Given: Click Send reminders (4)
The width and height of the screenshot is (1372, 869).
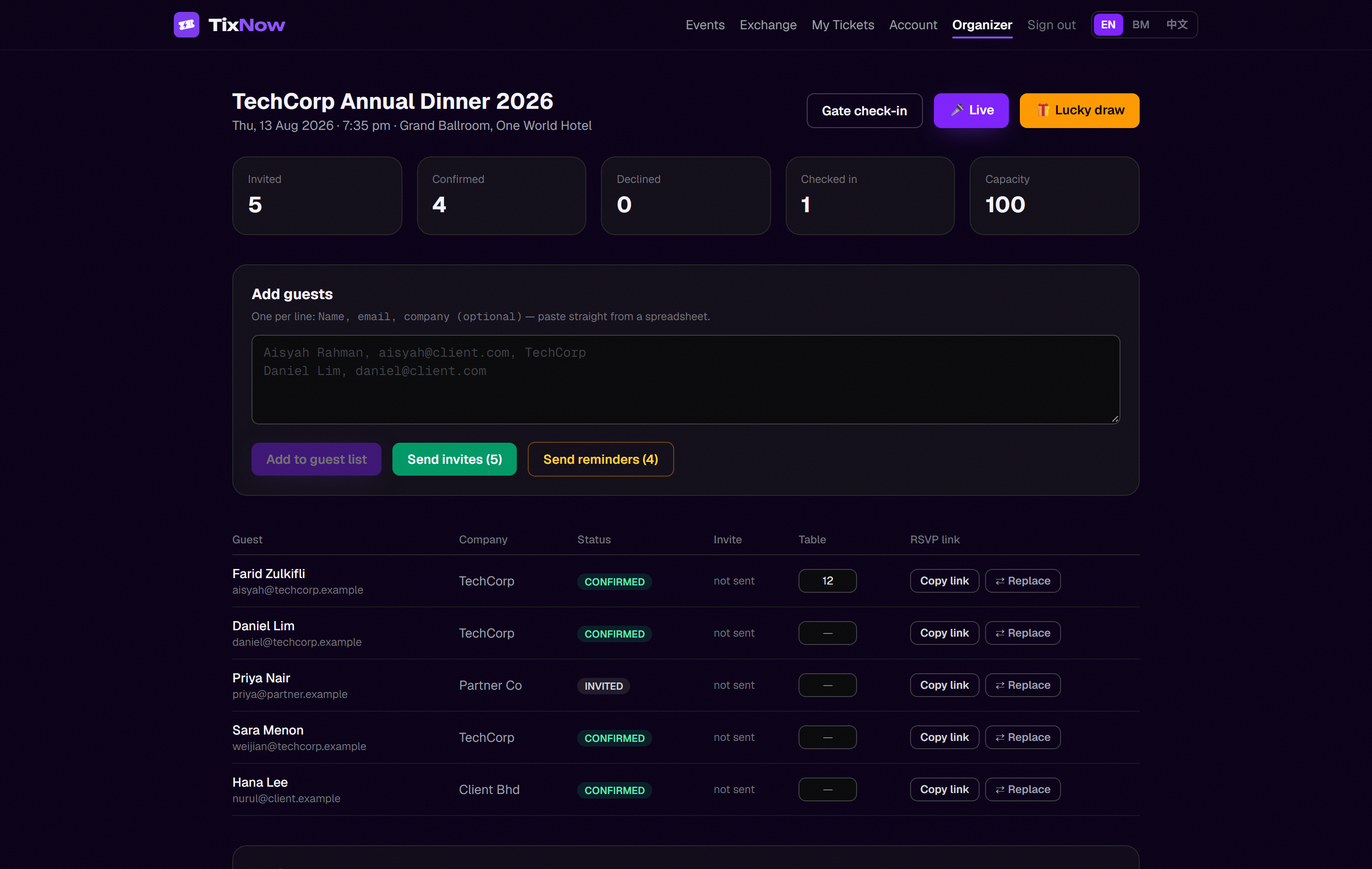Looking at the screenshot, I should [x=600, y=459].
